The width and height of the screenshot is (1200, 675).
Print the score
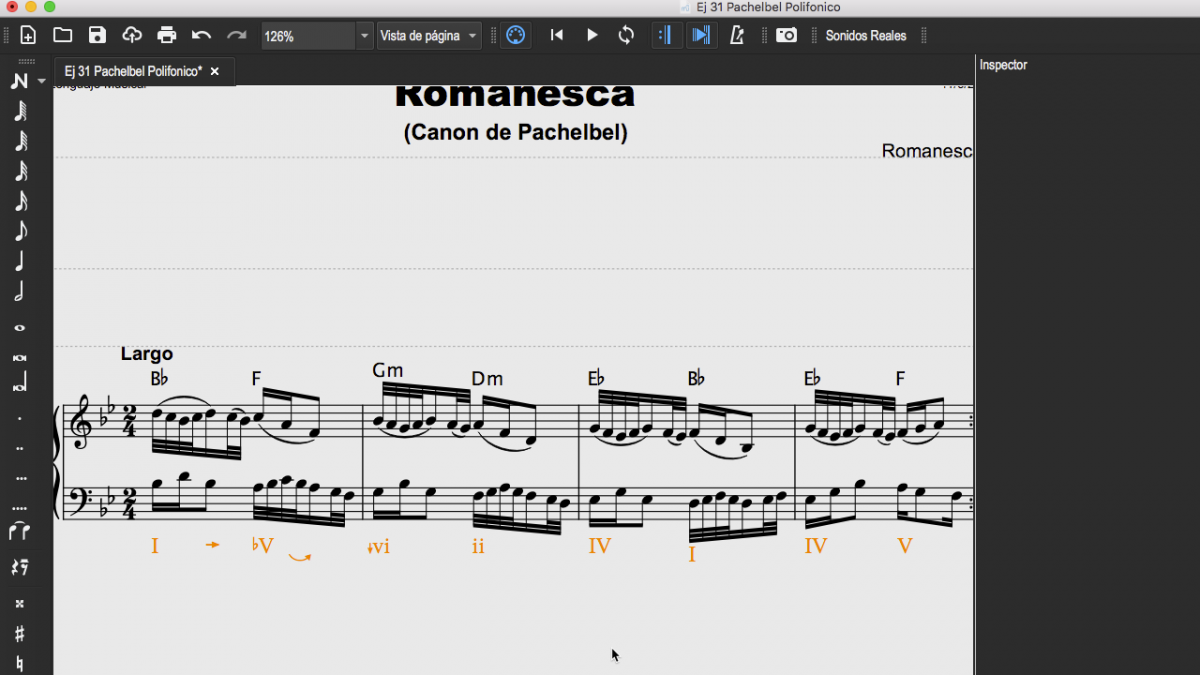[x=167, y=36]
